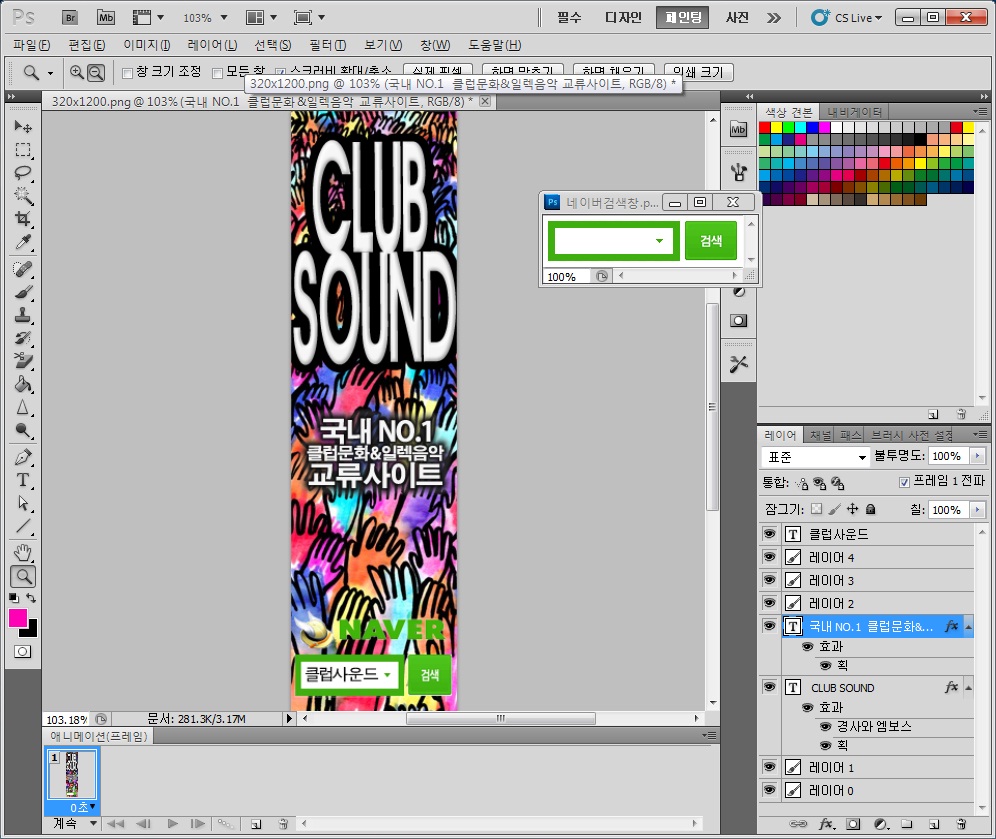Click the opacity 100% value field
This screenshot has height=839, width=996.
click(x=947, y=456)
